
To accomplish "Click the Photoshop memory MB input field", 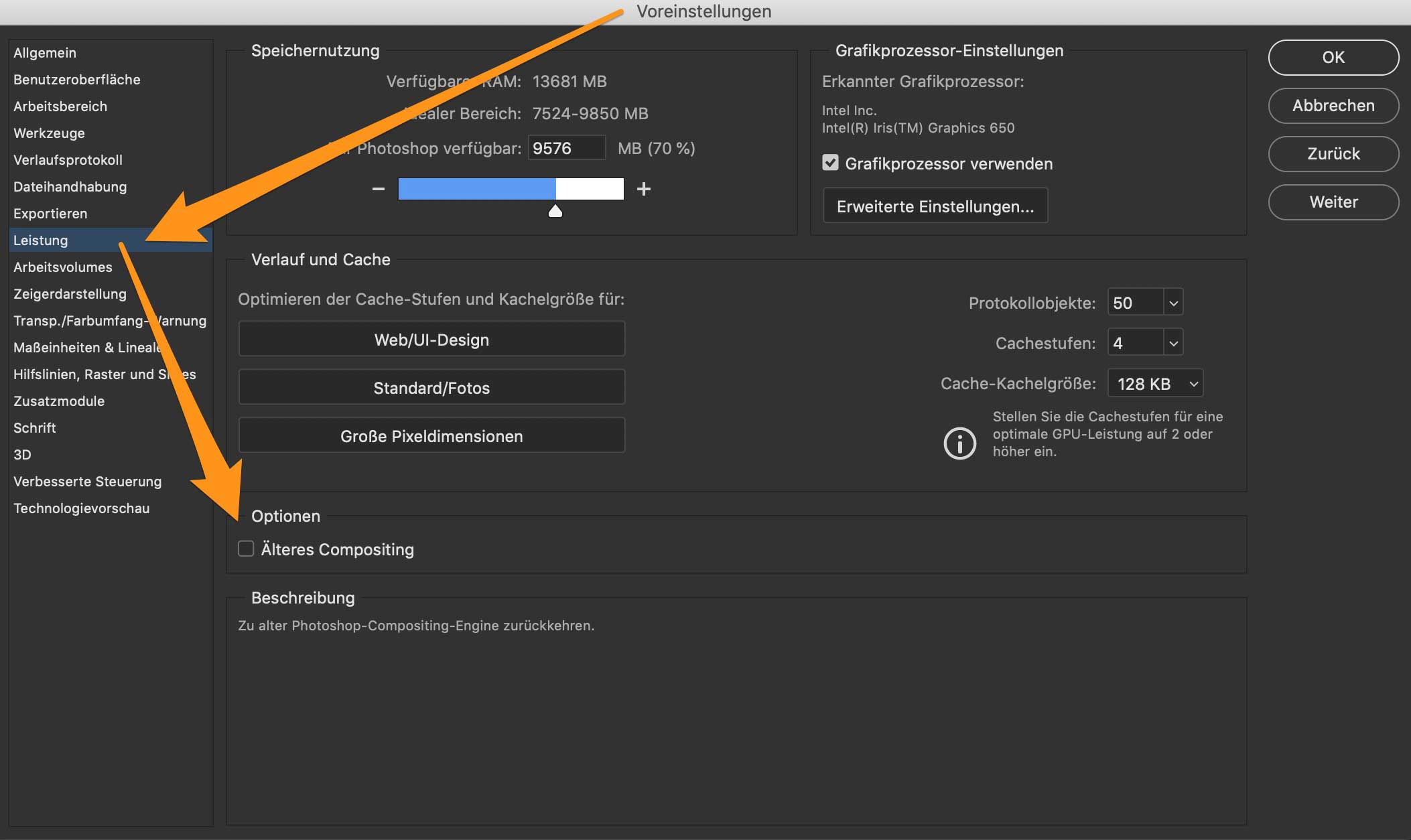I will 566,148.
